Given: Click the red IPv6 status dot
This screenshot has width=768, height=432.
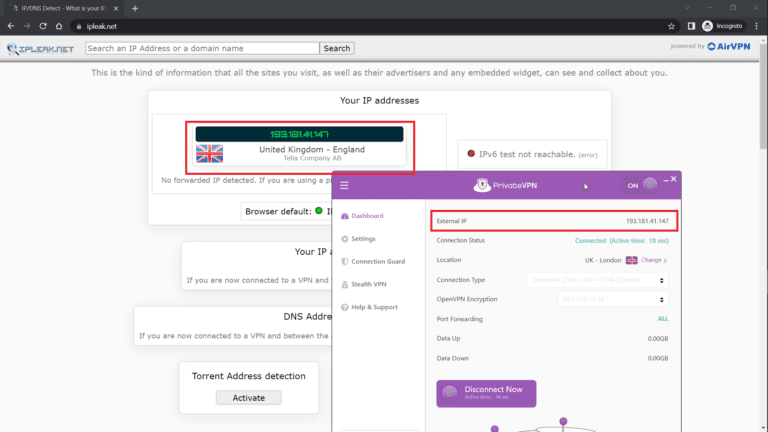Looking at the screenshot, I should (471, 154).
